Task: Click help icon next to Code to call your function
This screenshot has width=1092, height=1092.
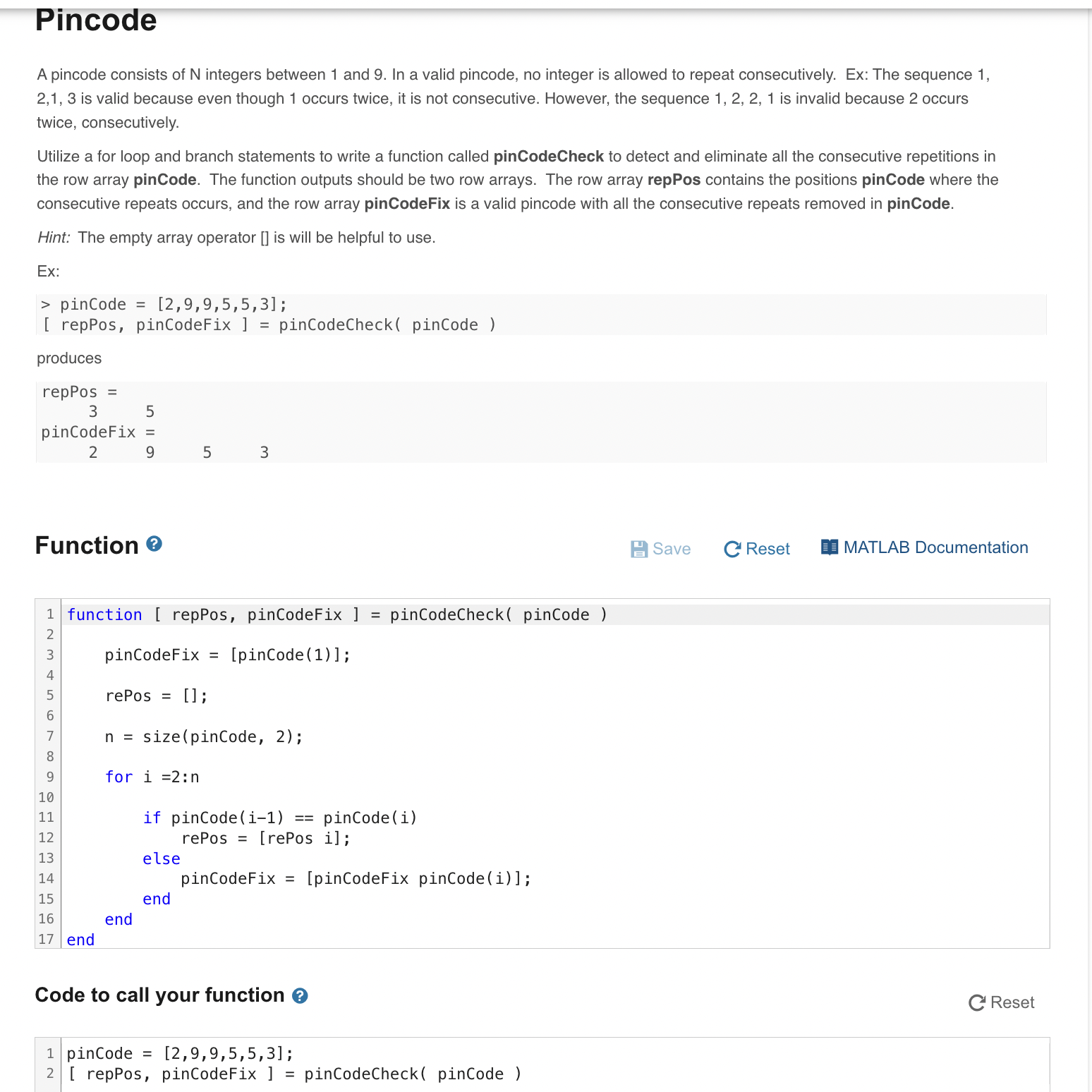Action: (301, 995)
